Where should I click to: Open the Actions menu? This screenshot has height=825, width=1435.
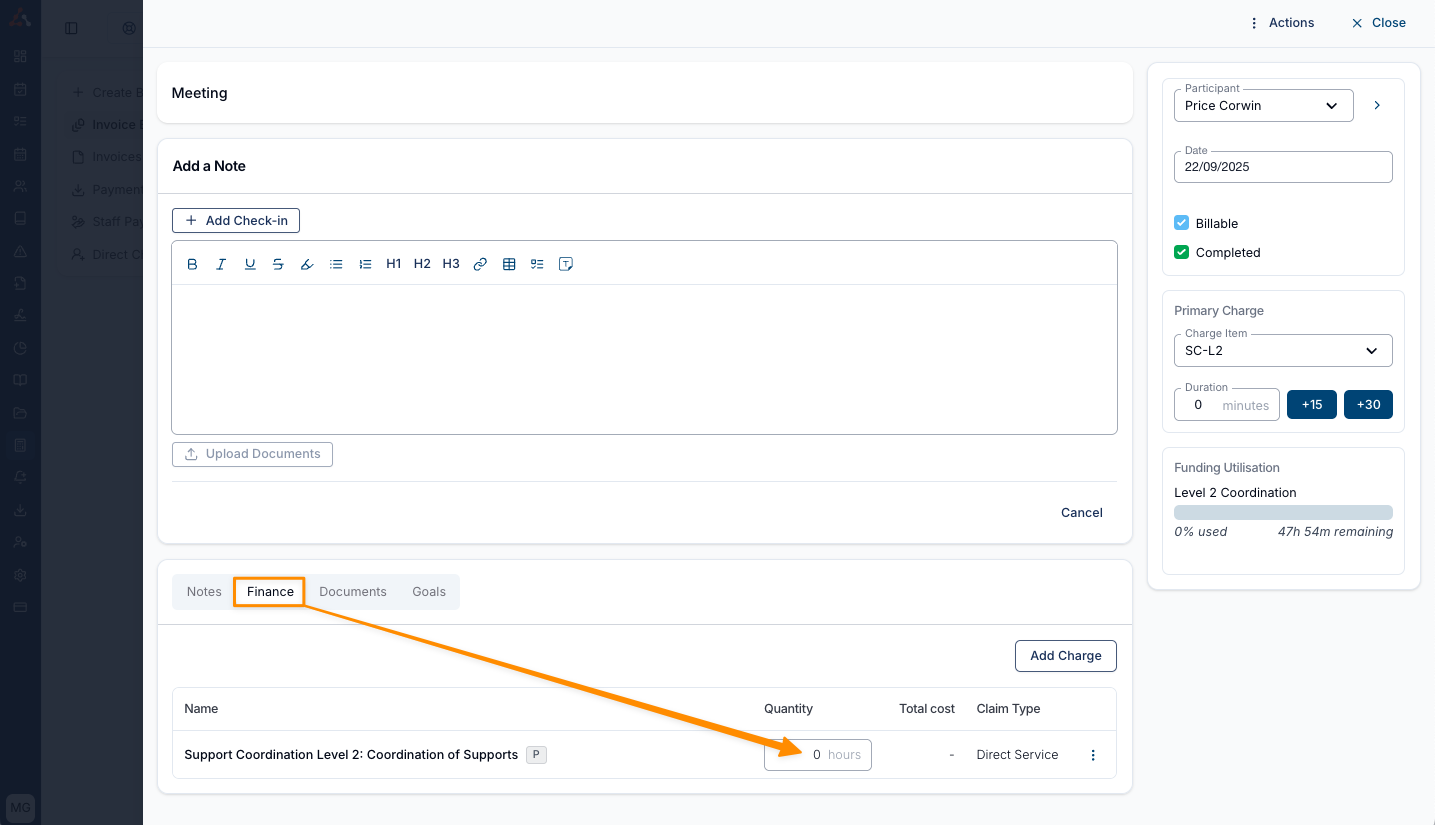click(x=1281, y=23)
